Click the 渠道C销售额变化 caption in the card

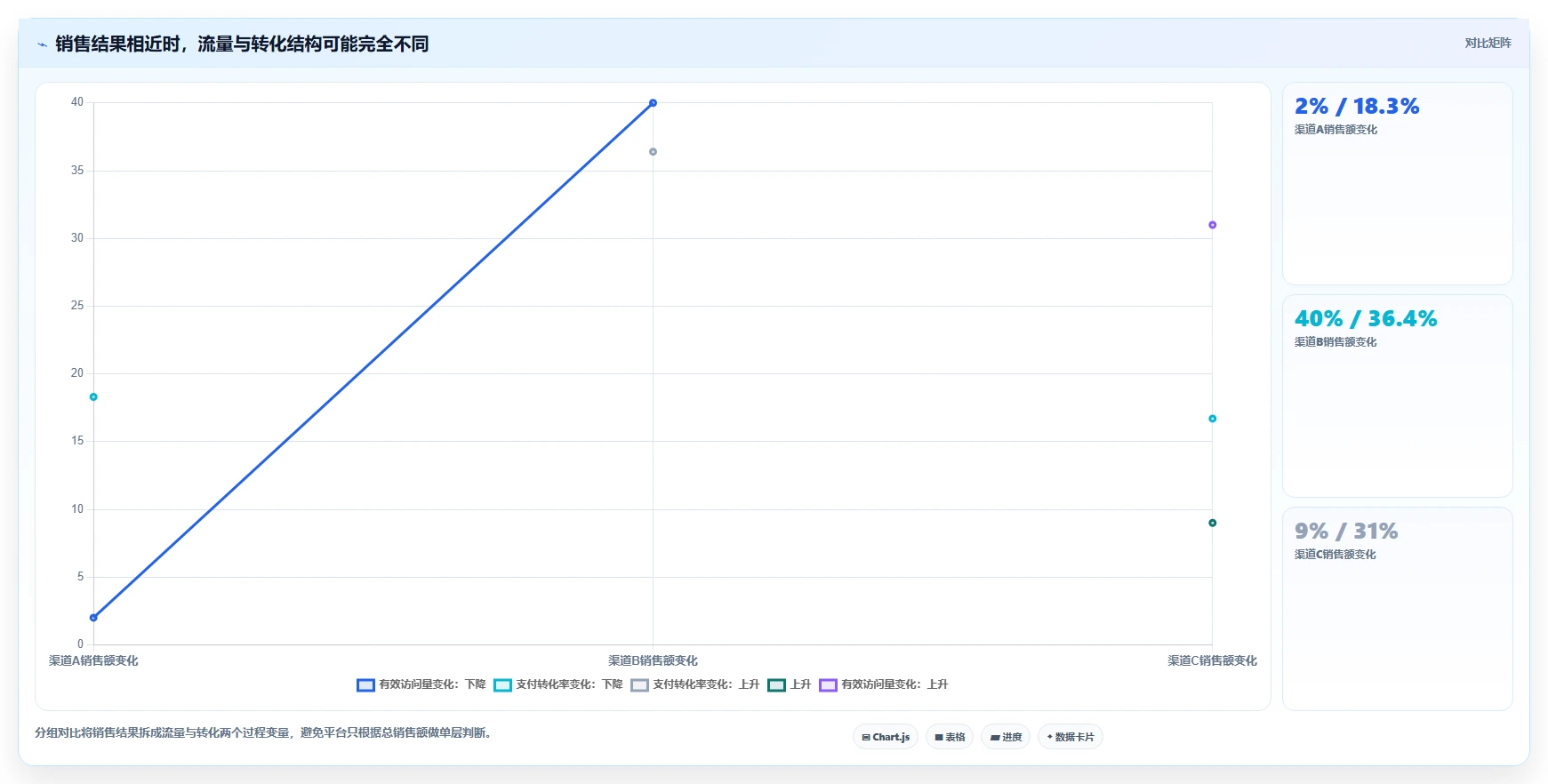pyautogui.click(x=1335, y=555)
